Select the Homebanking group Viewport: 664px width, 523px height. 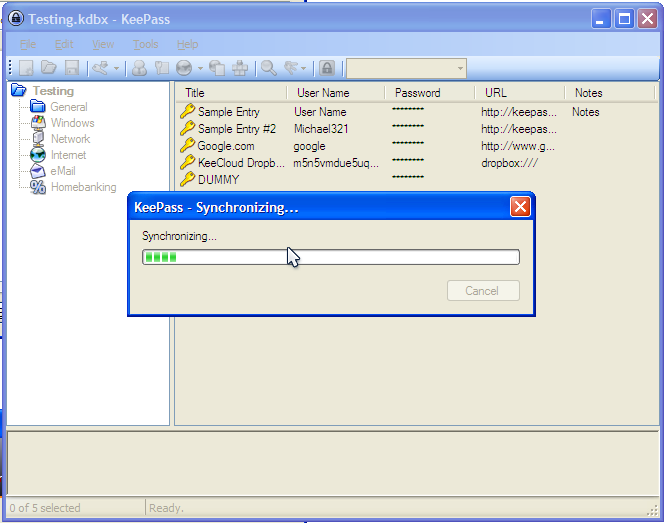click(x=83, y=187)
